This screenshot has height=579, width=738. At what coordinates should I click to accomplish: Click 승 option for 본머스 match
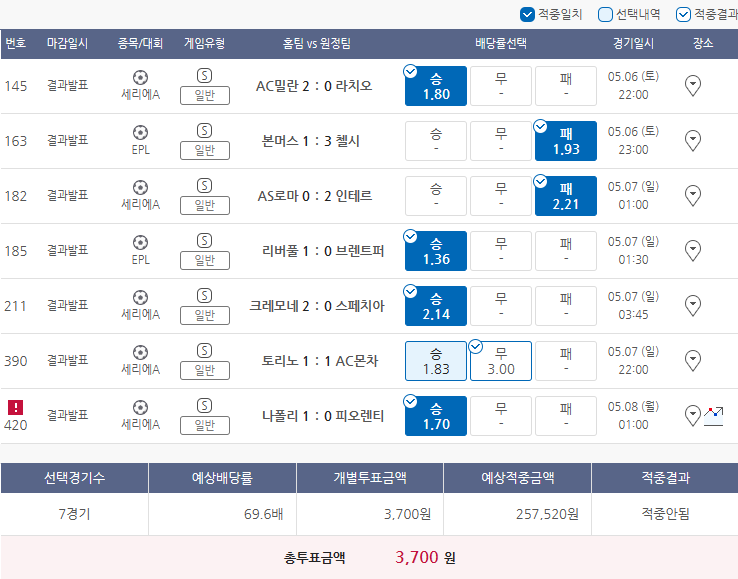436,141
